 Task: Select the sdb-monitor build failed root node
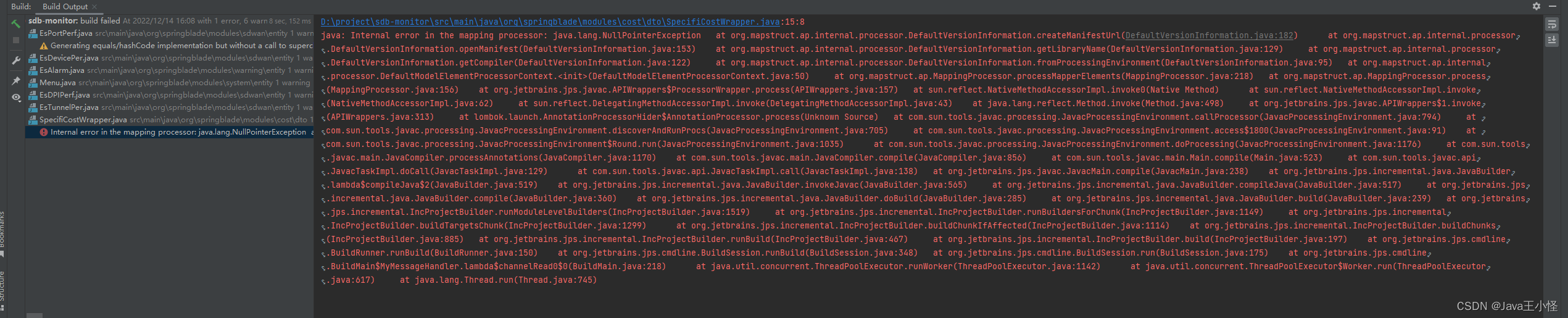tap(74, 21)
